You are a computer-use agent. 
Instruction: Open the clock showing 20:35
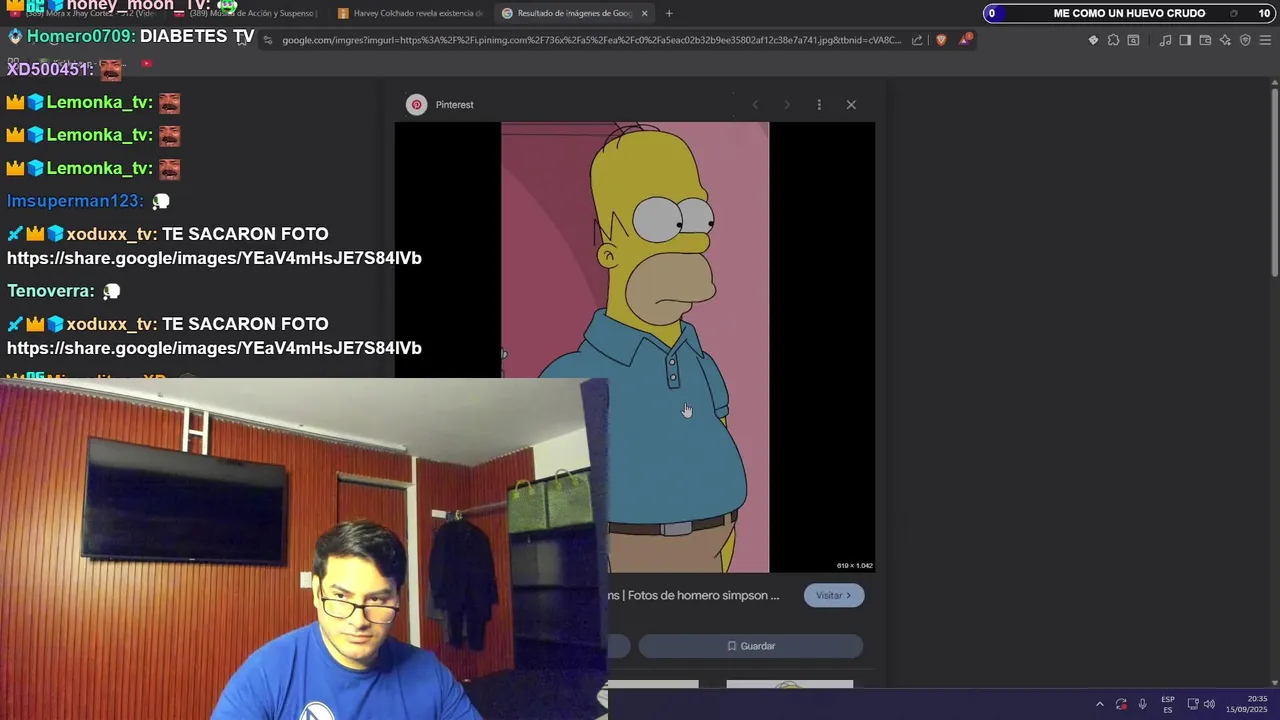1247,704
